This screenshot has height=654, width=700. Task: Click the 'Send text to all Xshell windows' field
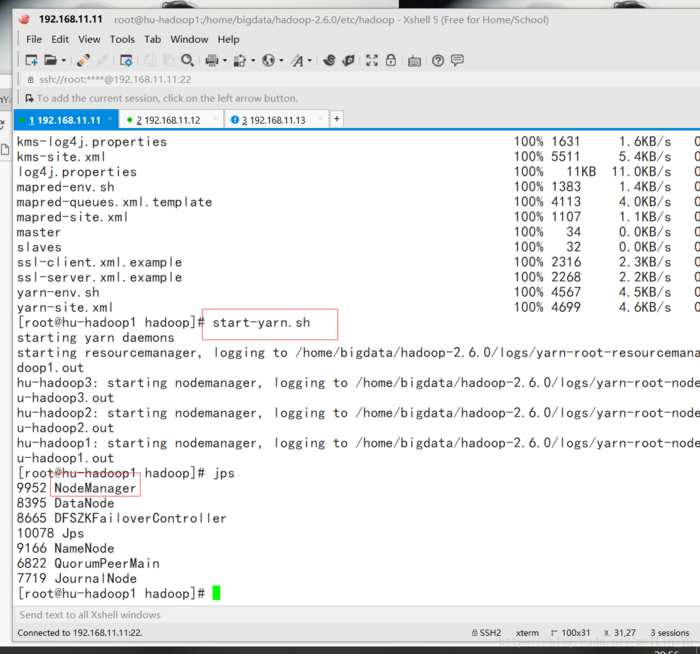coord(357,615)
